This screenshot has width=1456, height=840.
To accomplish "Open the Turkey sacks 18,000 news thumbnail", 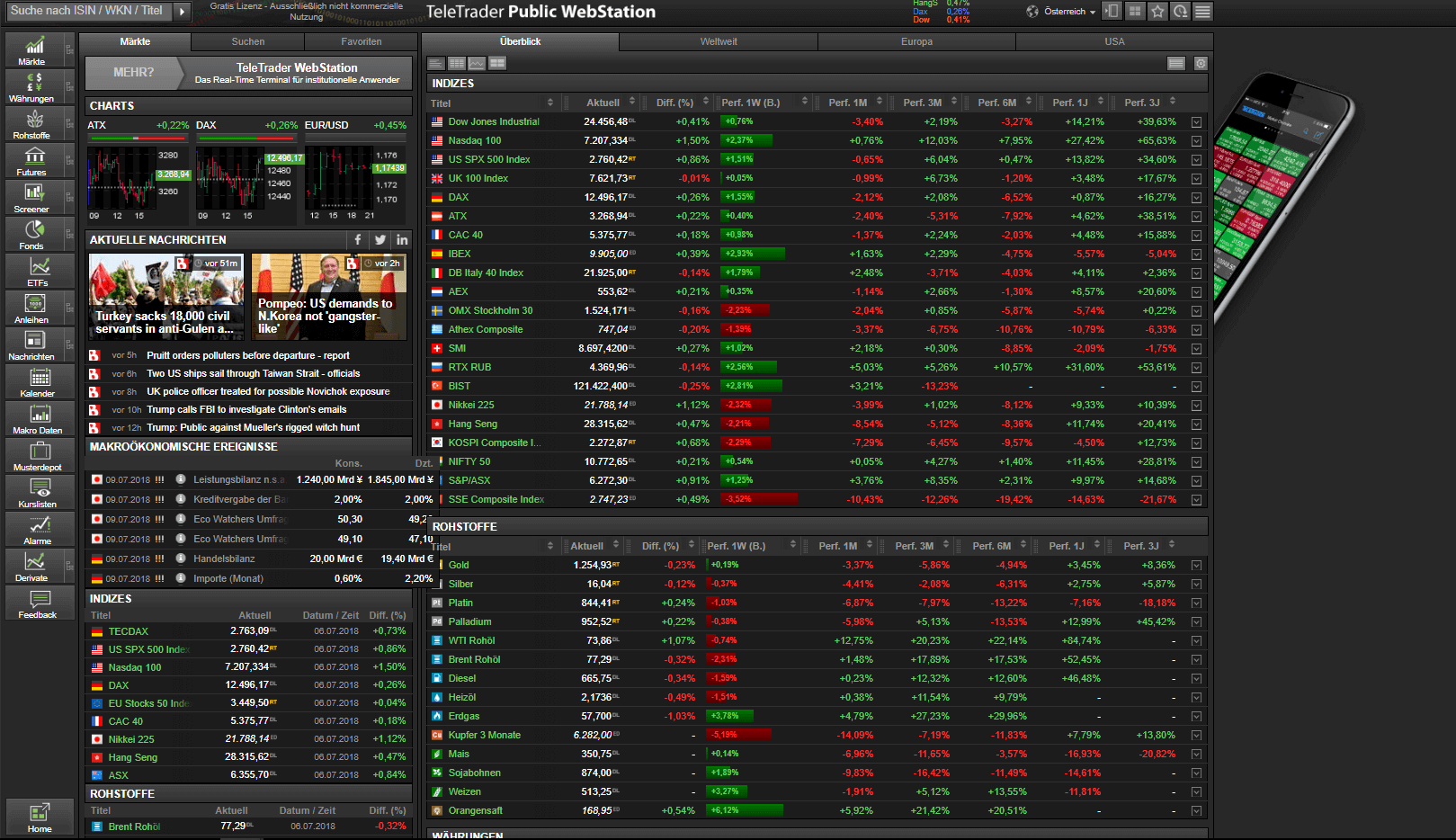I will coord(165,296).
